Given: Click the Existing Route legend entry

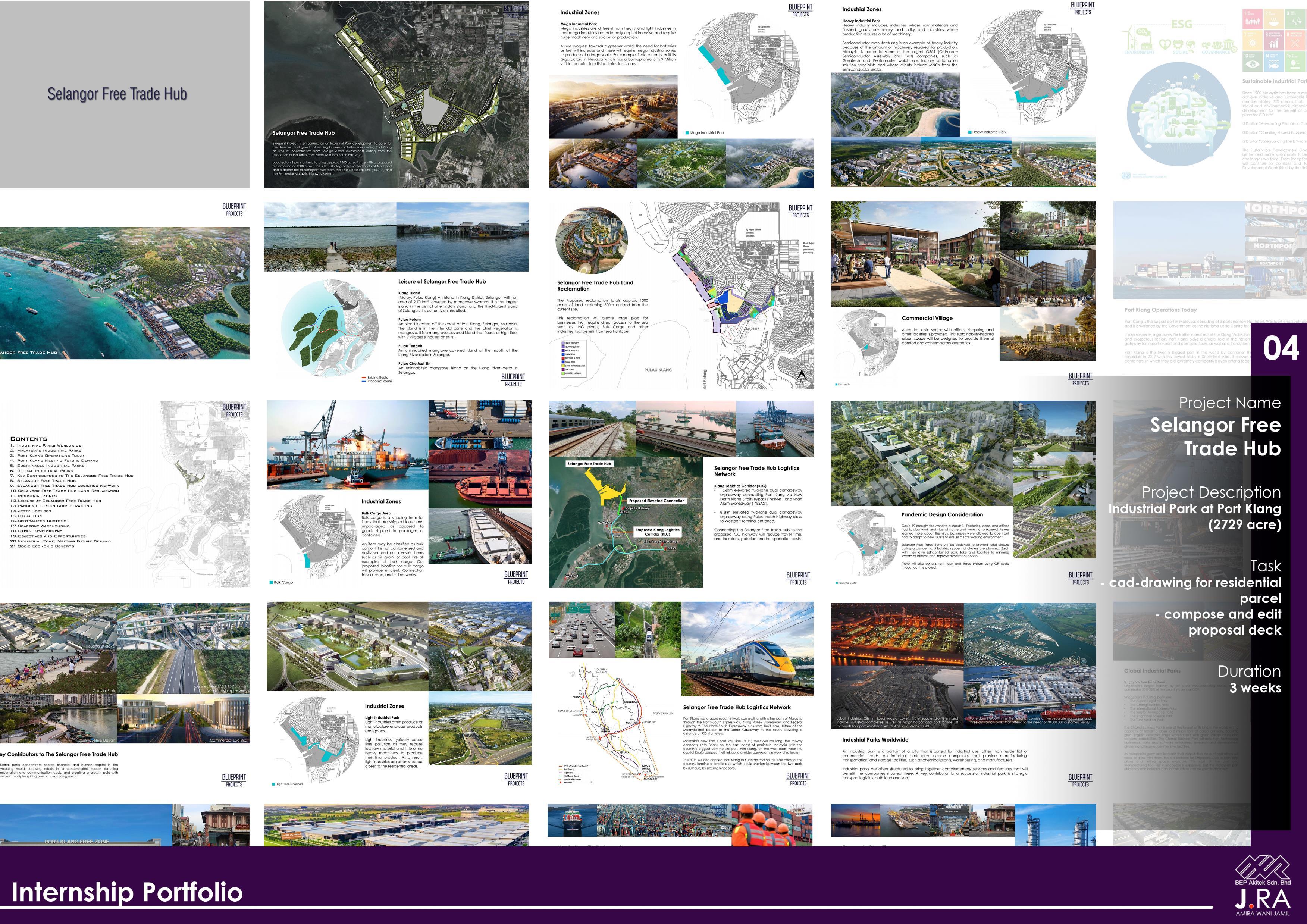Looking at the screenshot, I should click(374, 378).
